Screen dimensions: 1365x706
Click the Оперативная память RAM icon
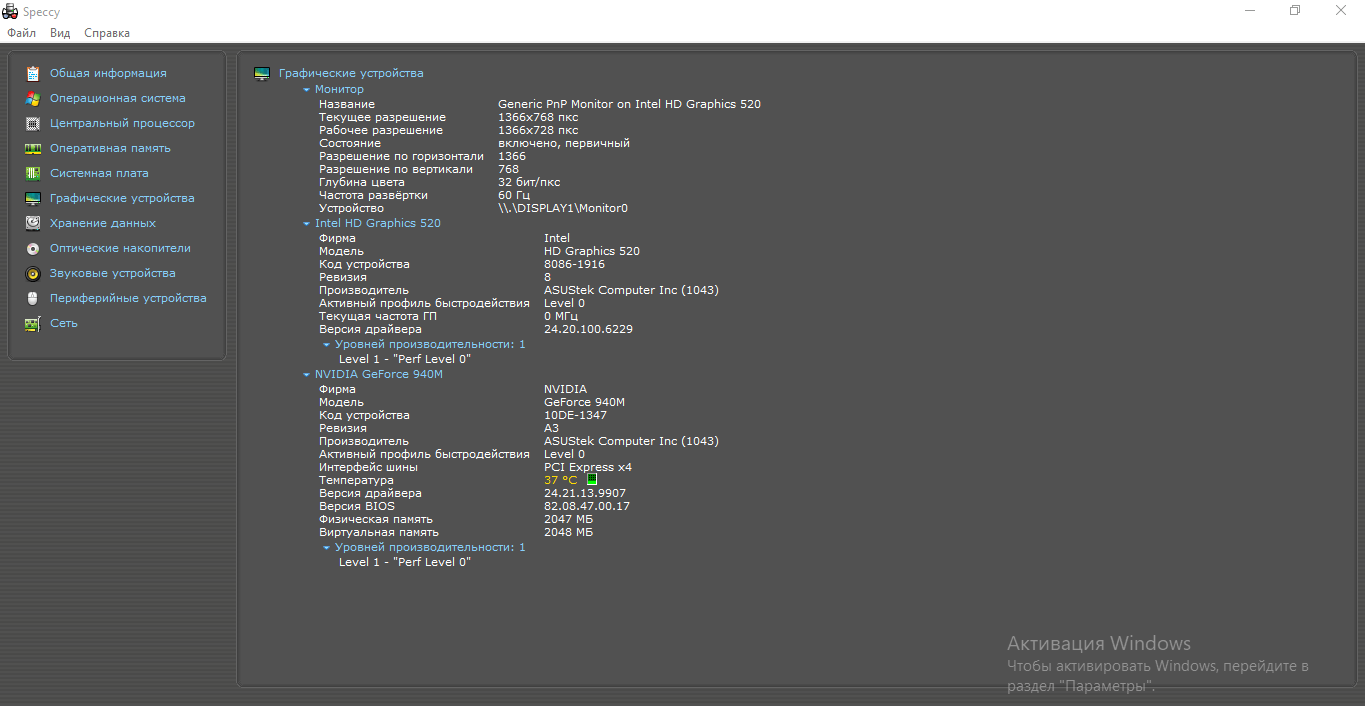[x=33, y=148]
